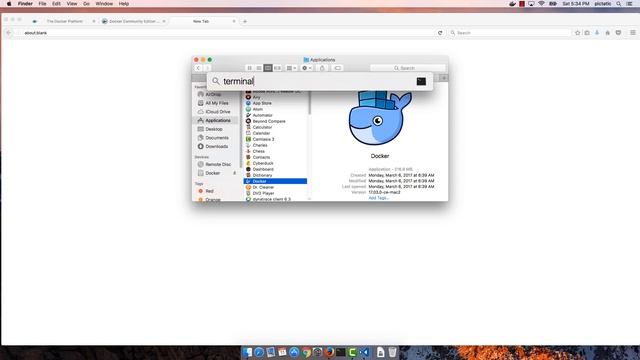Open the Firefox hamburger menu

pos(633,33)
